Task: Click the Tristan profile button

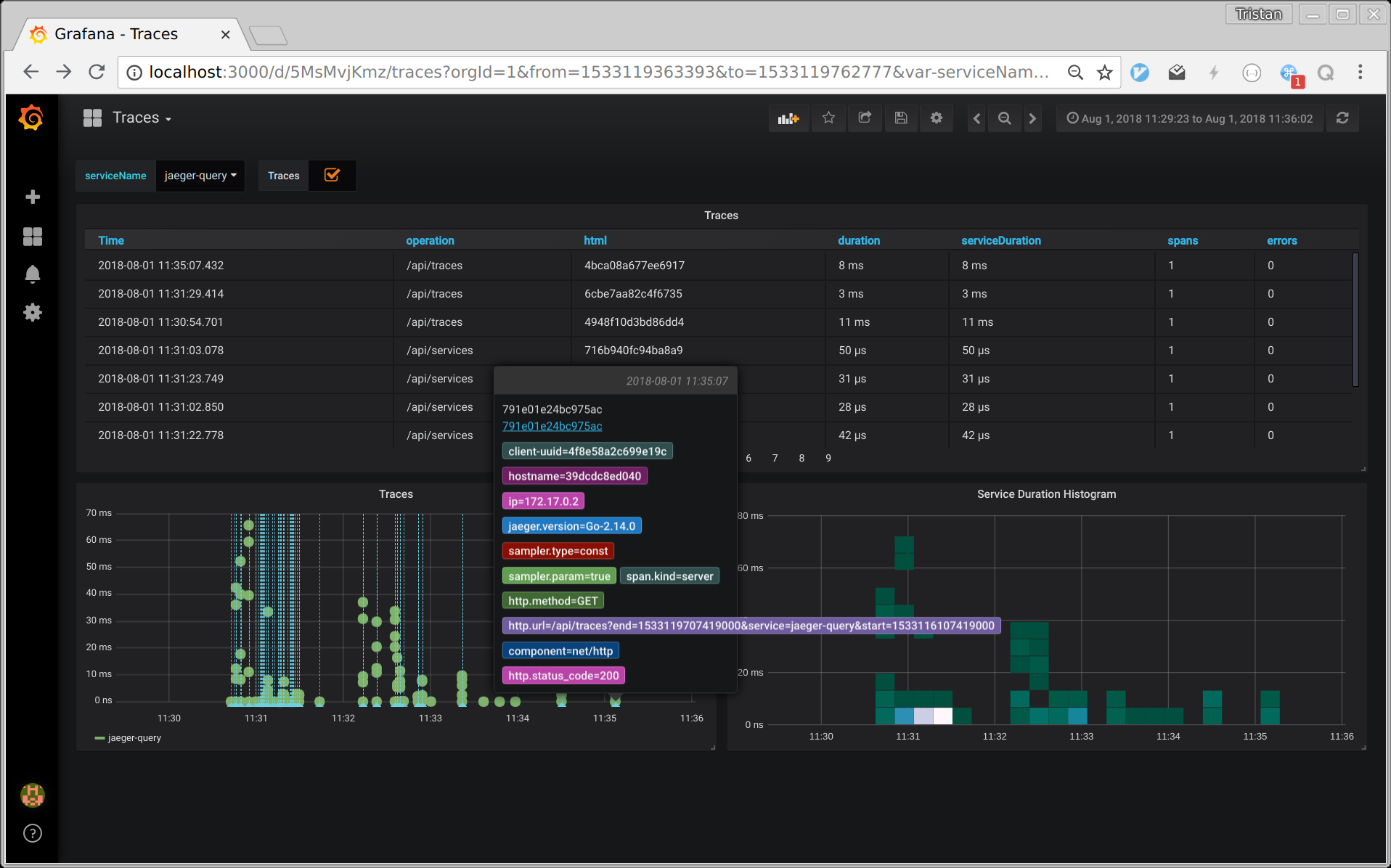Action: point(1259,14)
